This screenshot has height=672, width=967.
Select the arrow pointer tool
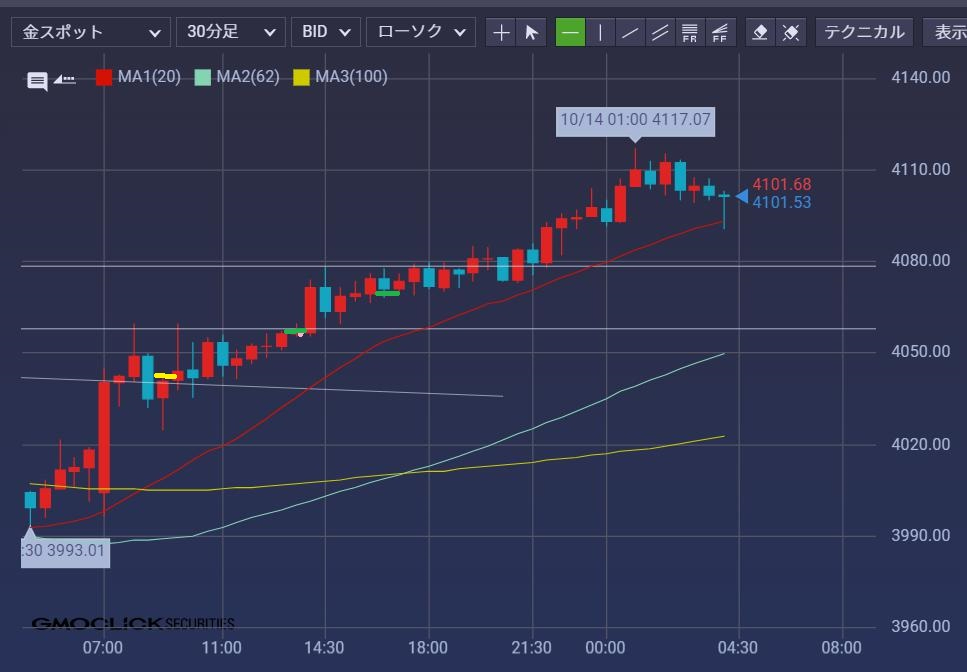(531, 32)
